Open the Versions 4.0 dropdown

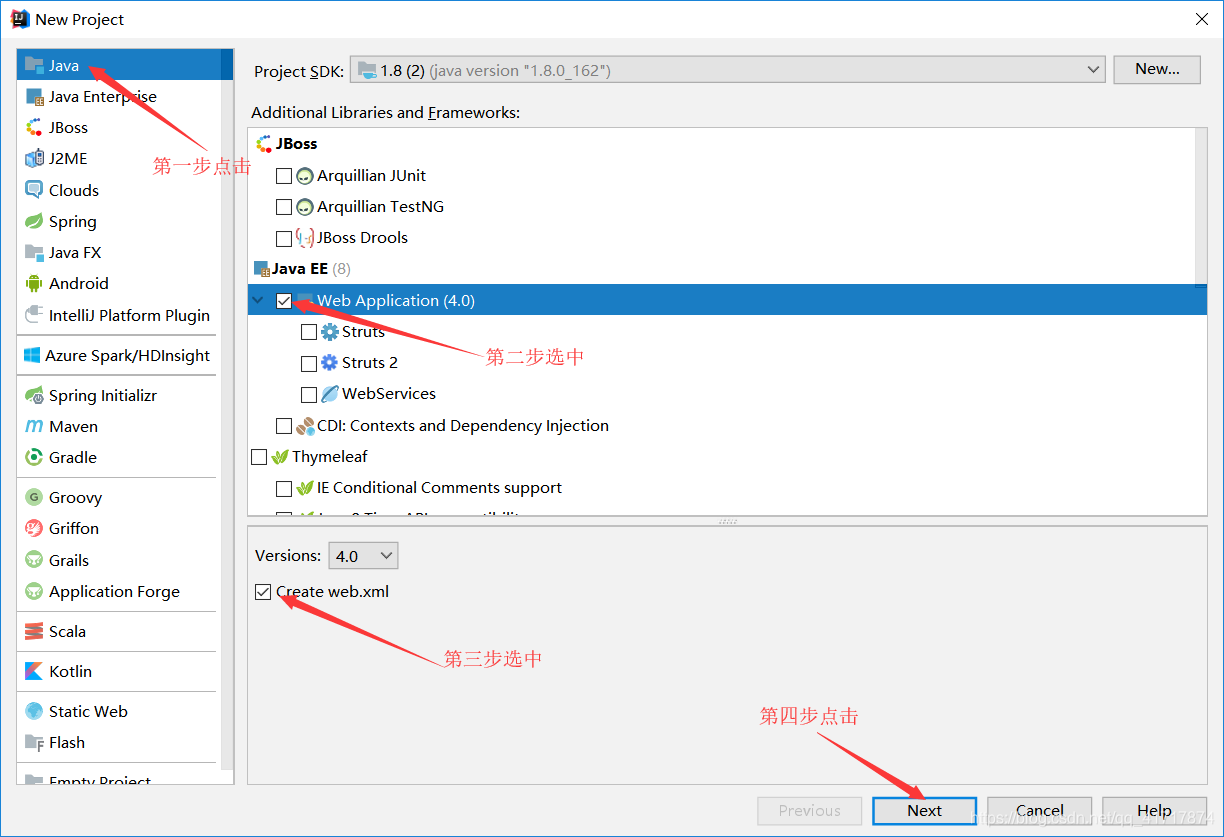point(363,556)
